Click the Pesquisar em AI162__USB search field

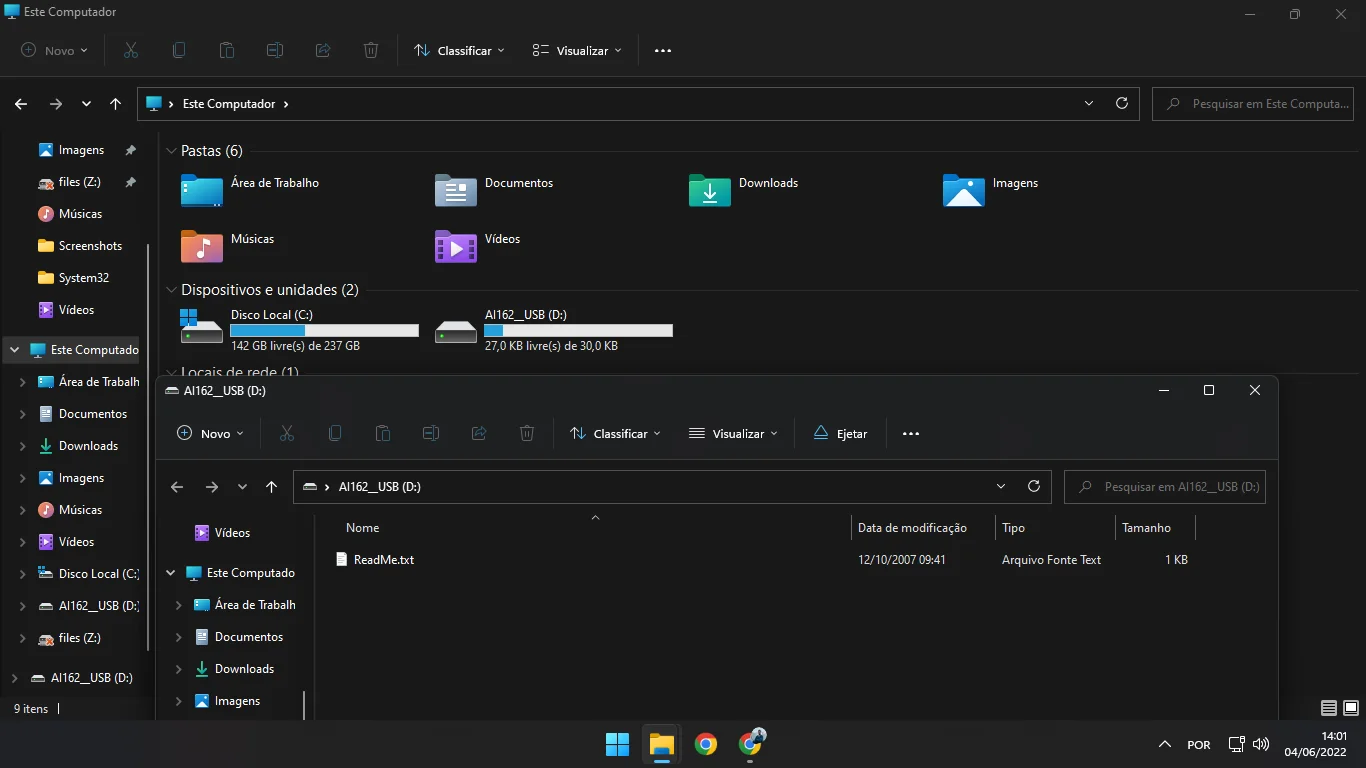[1165, 487]
